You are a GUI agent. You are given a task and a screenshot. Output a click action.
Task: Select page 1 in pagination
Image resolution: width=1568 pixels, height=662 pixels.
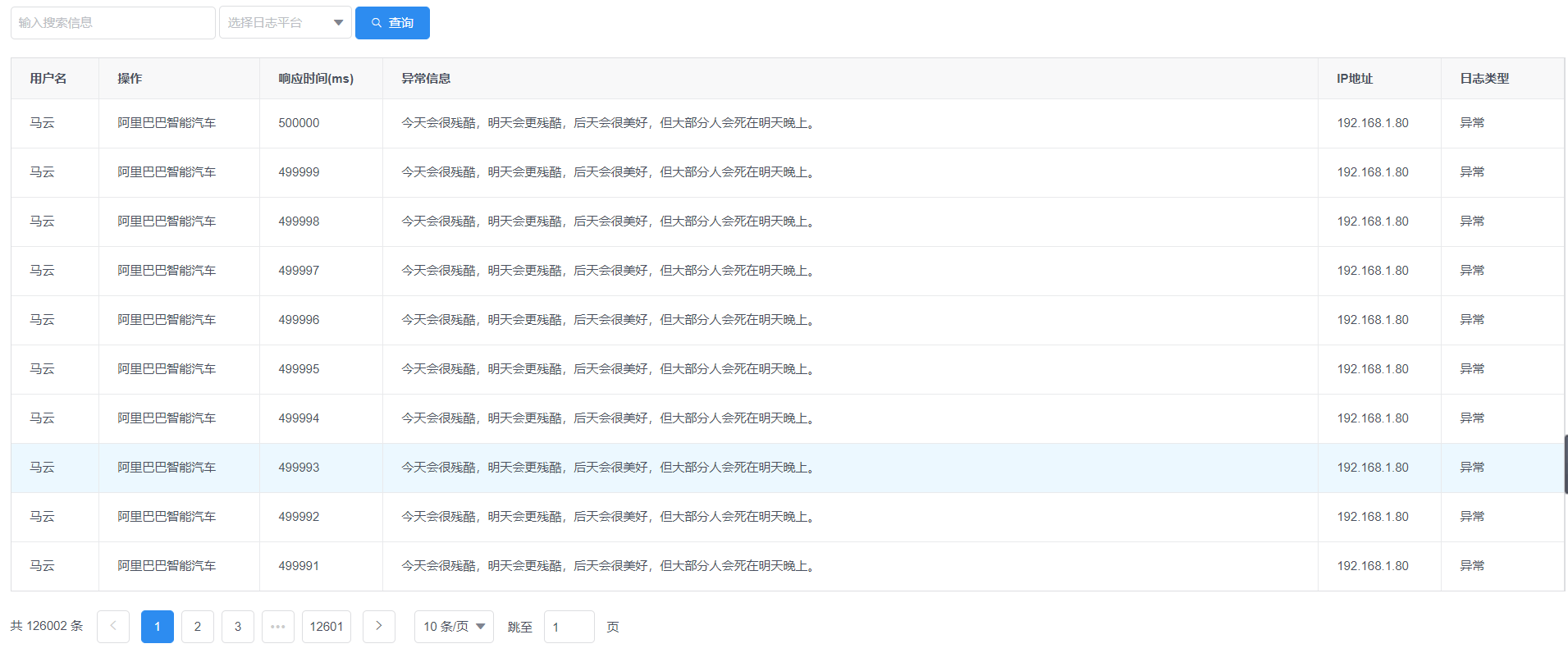click(158, 627)
